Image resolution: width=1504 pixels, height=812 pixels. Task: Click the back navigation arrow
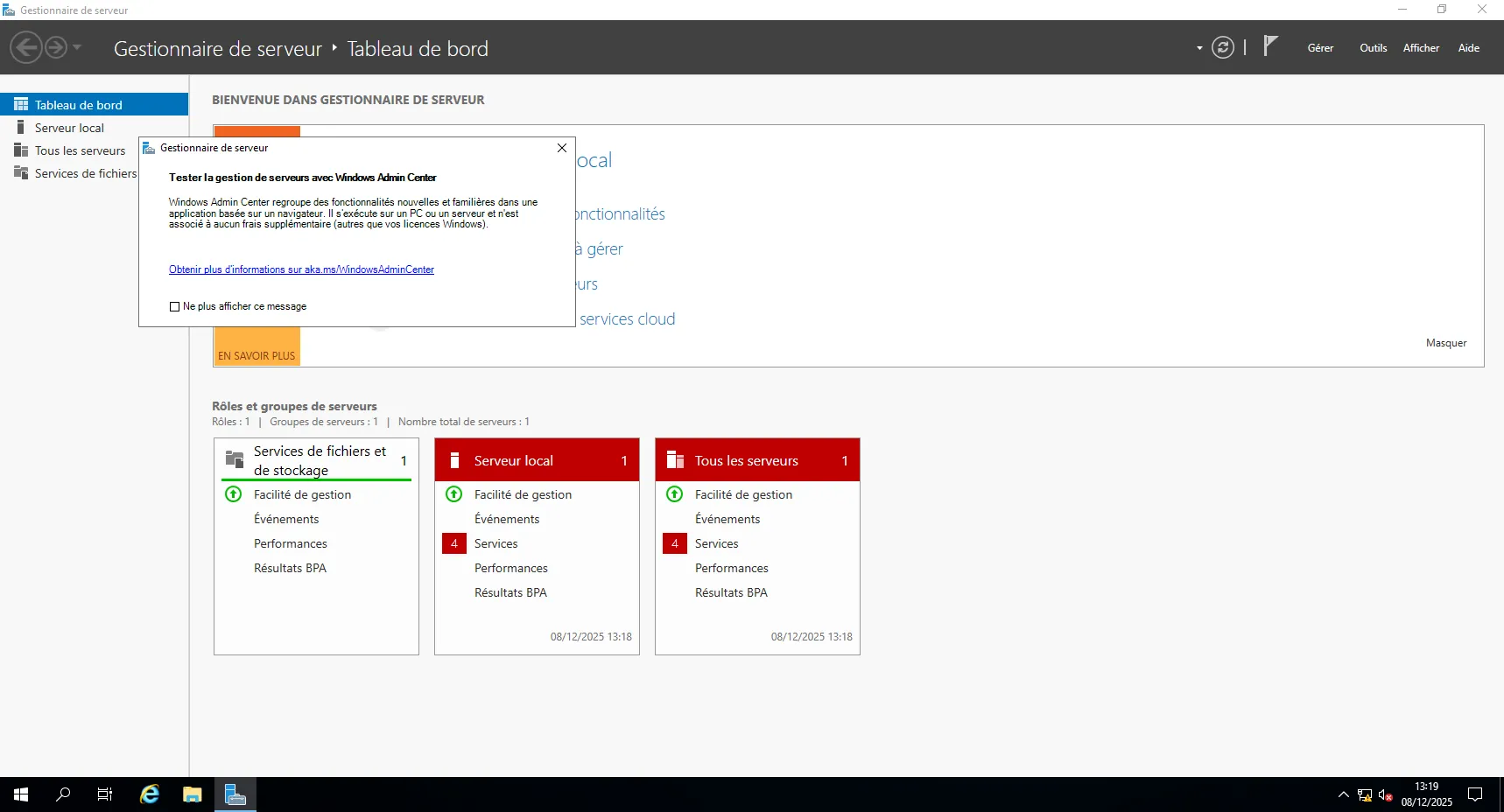[x=26, y=47]
